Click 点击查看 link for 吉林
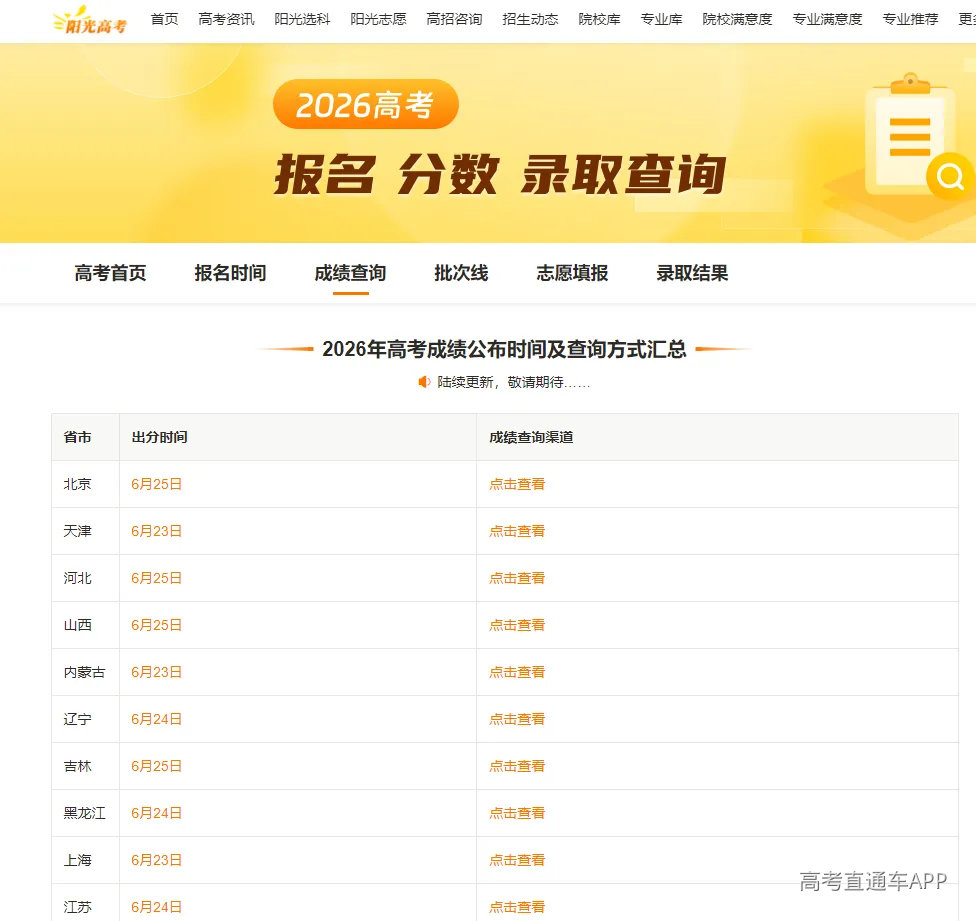Image resolution: width=976 pixels, height=921 pixels. click(517, 766)
